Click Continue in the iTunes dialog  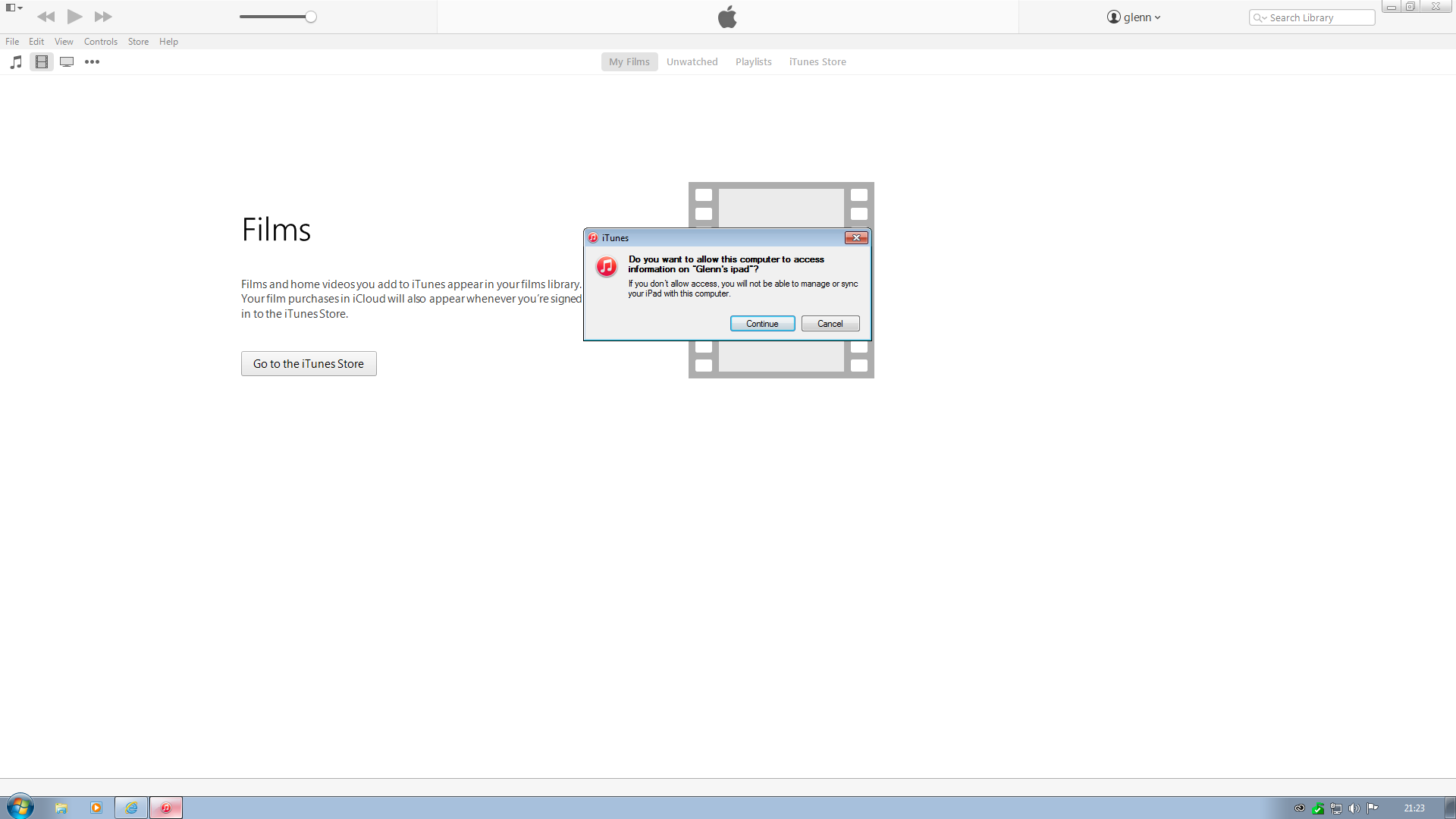(x=762, y=324)
